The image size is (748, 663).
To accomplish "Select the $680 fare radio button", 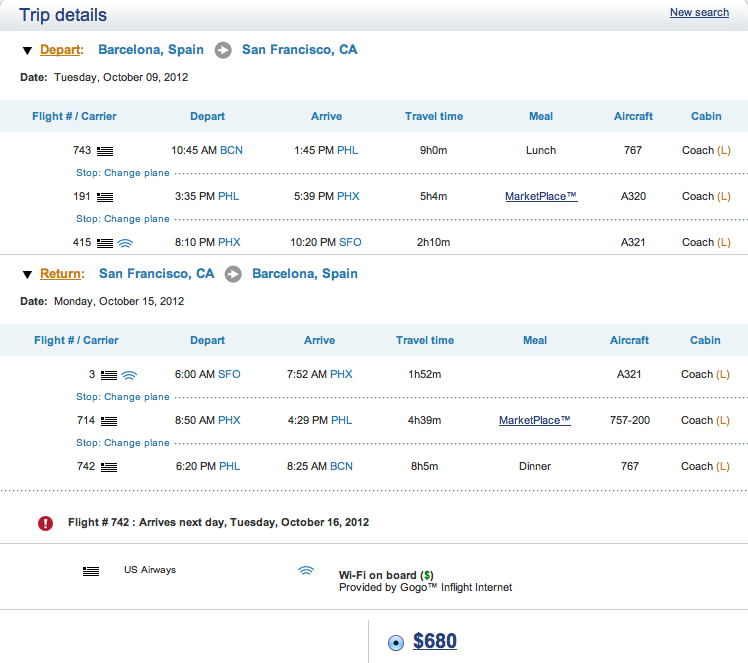I will click(x=395, y=642).
